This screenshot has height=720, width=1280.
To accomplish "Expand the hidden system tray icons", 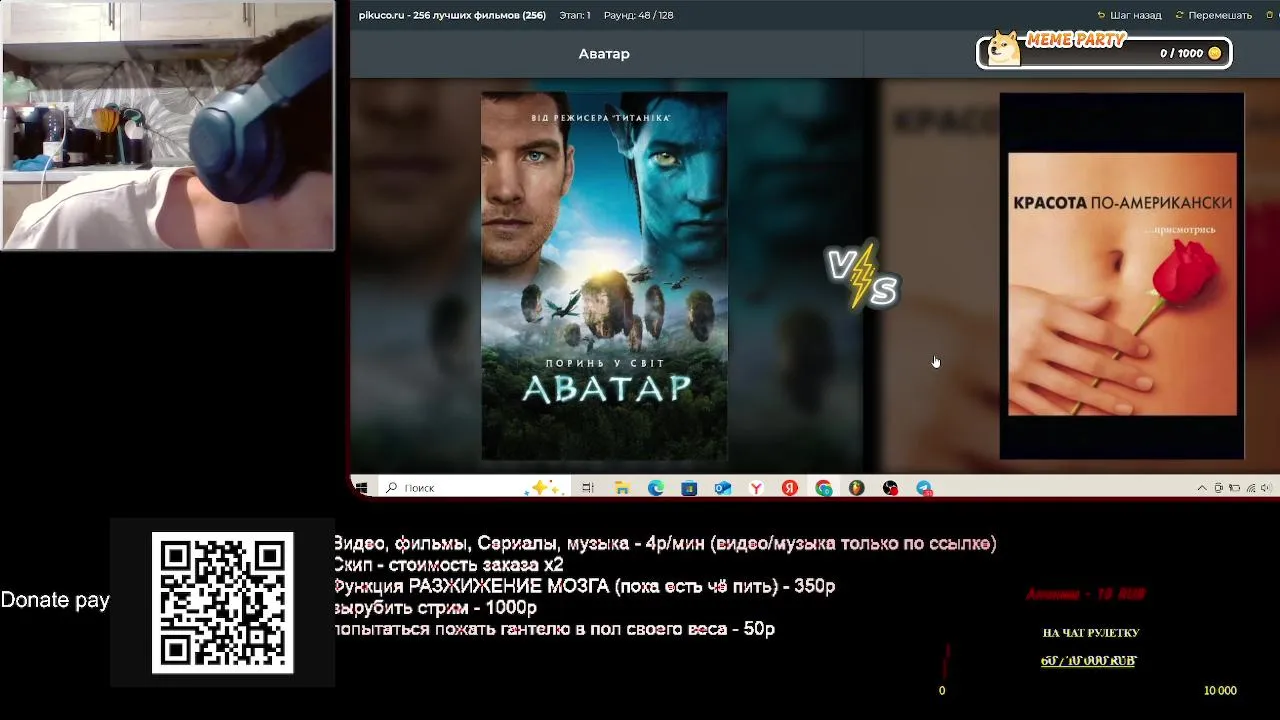I will [x=1202, y=488].
